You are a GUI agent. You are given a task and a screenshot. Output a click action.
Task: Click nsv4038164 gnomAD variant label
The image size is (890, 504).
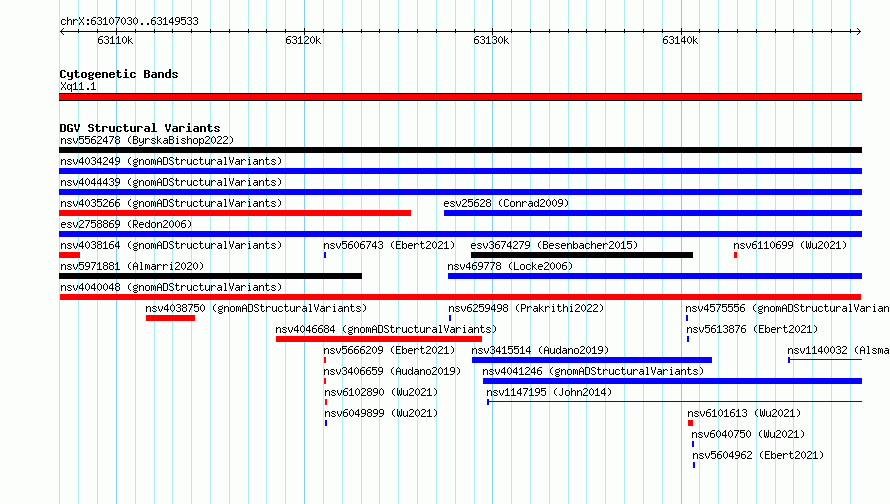click(171, 245)
